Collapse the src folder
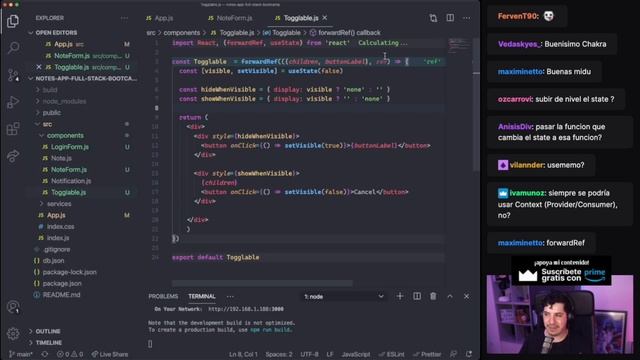This screenshot has height=360, width=640. pyautogui.click(x=47, y=124)
